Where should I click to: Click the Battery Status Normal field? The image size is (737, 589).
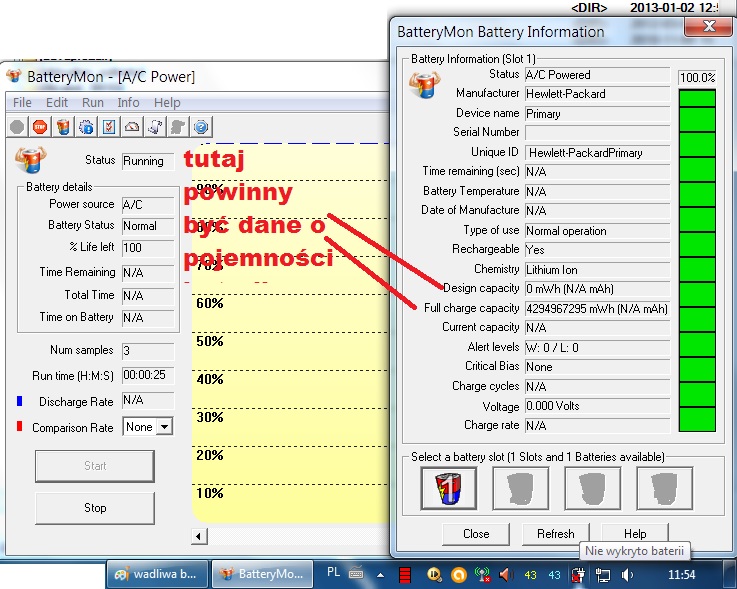click(x=148, y=226)
